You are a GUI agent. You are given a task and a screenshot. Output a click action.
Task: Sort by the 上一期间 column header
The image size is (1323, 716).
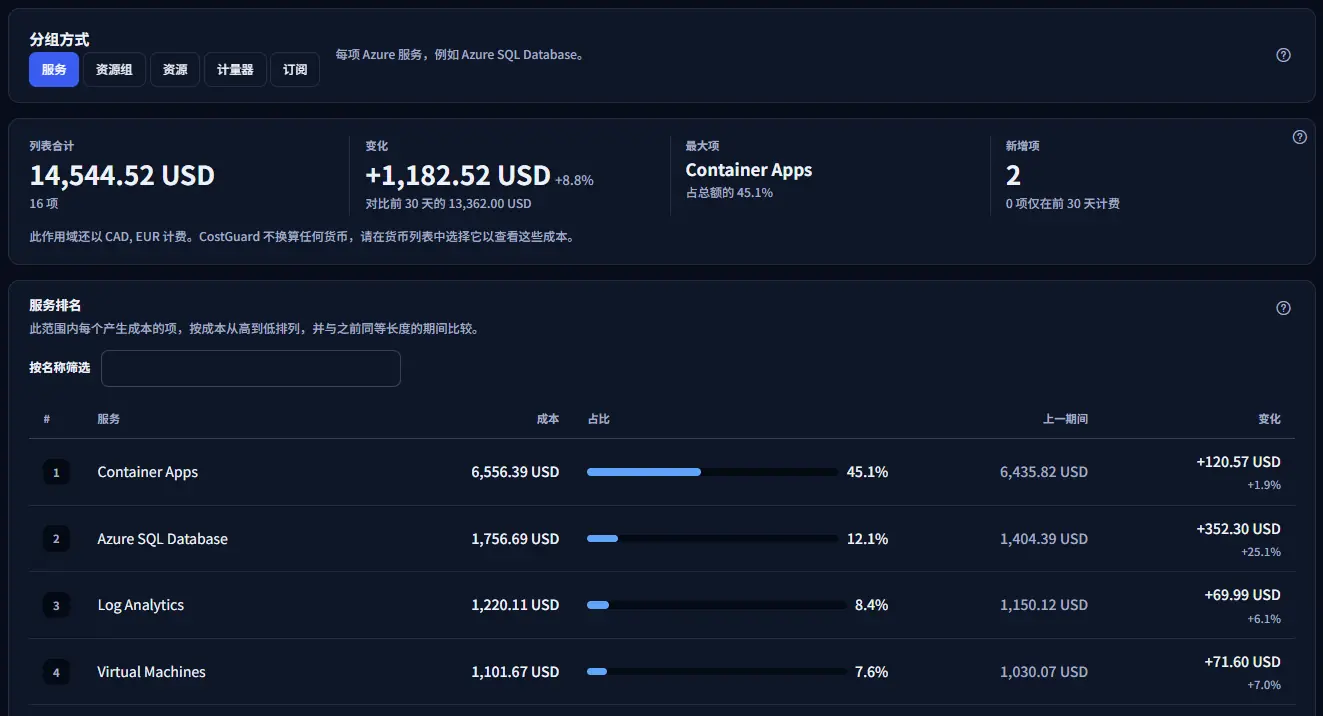coord(1065,419)
